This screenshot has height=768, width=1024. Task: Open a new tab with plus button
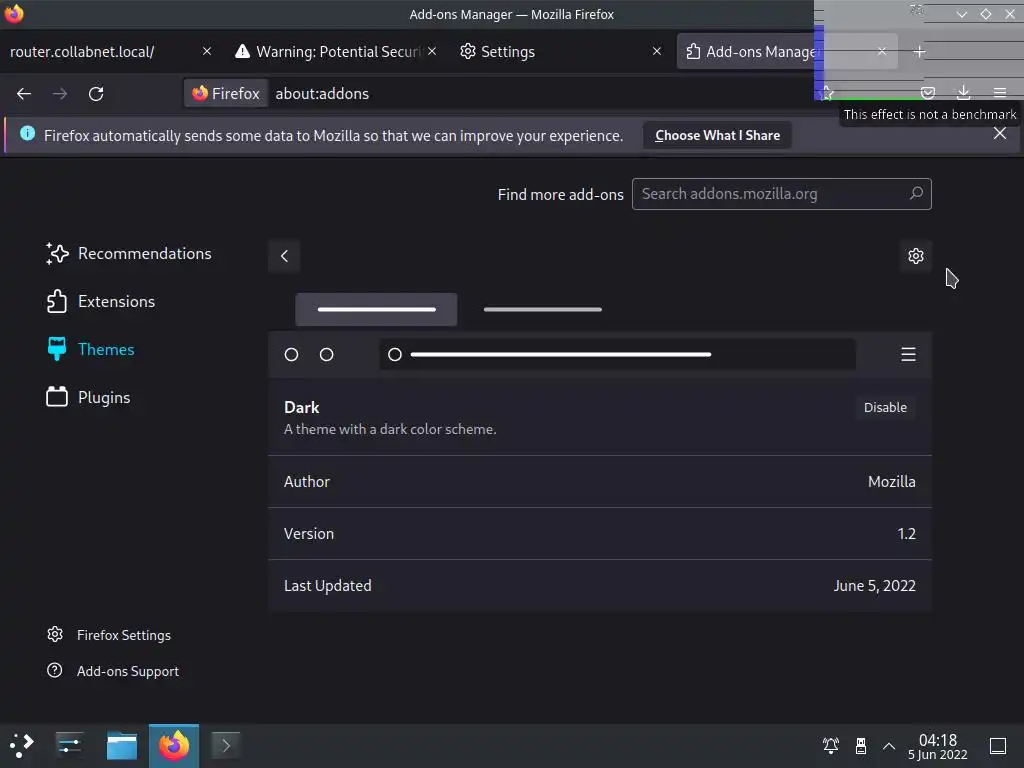point(920,51)
